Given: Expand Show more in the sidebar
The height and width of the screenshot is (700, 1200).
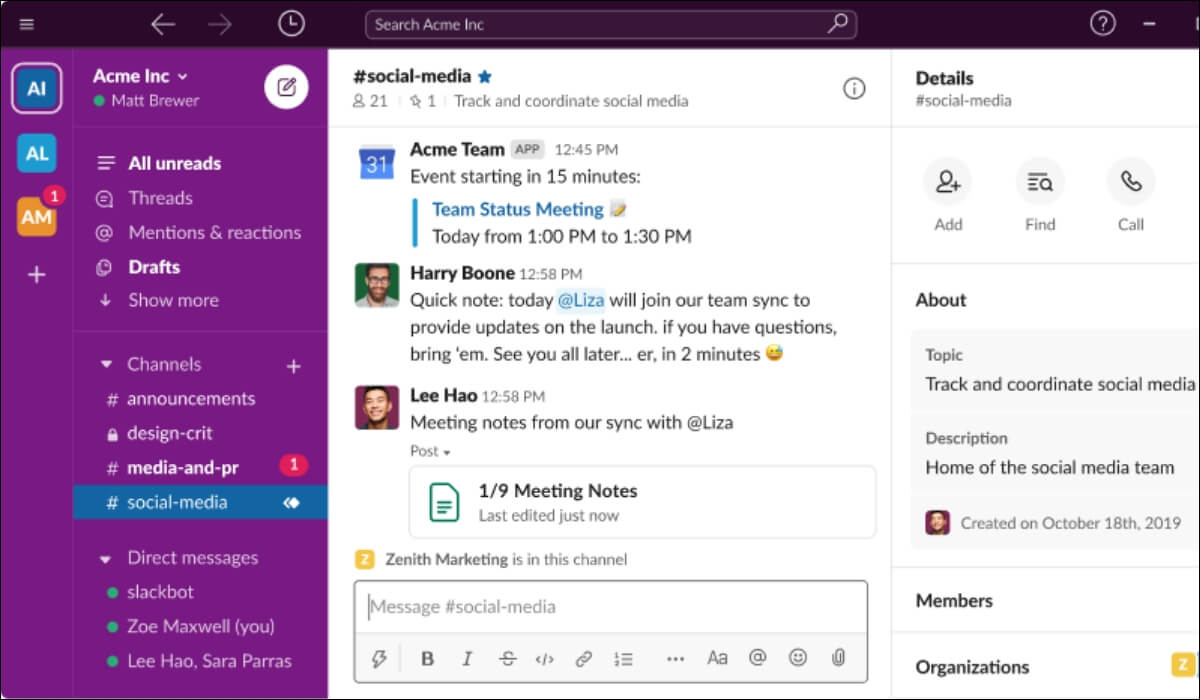Looking at the screenshot, I should click(158, 300).
